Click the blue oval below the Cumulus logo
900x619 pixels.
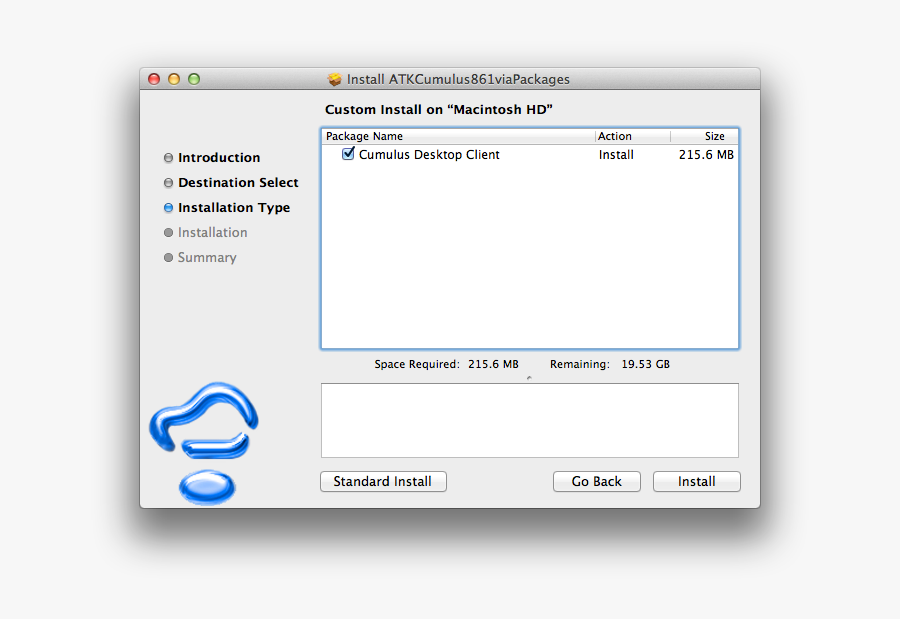pos(206,489)
